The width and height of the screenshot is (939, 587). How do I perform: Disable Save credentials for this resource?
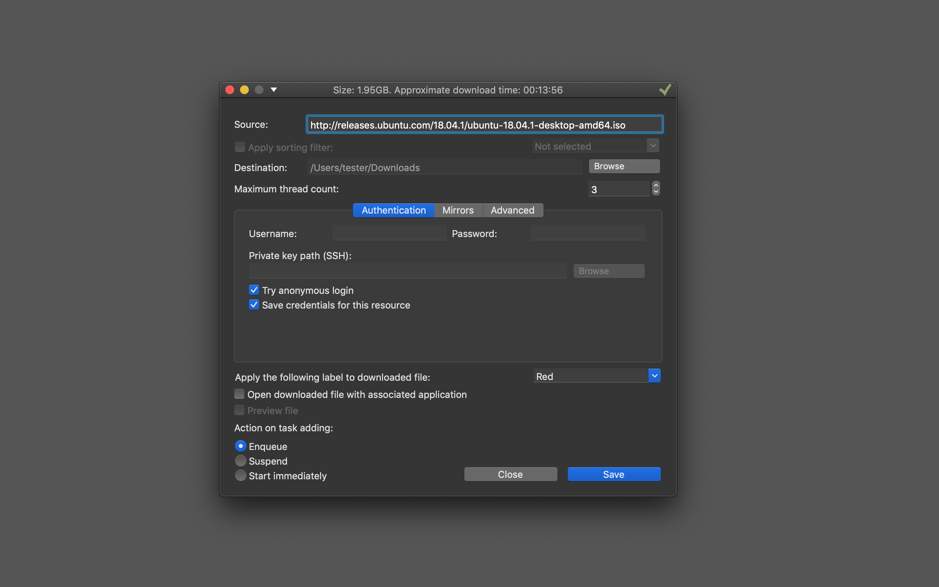pyautogui.click(x=253, y=304)
